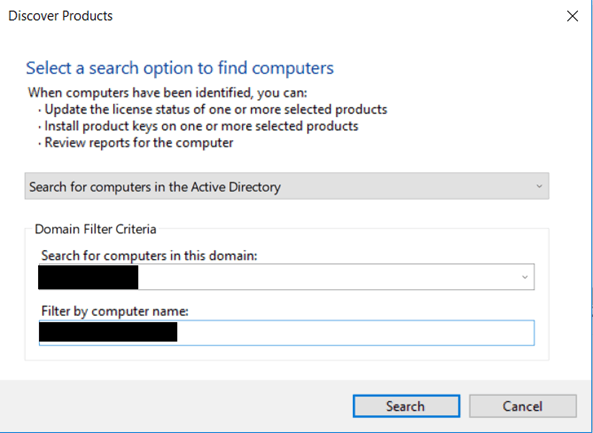Click the Cancel button
Image resolution: width=593 pixels, height=433 pixels.
(523, 406)
